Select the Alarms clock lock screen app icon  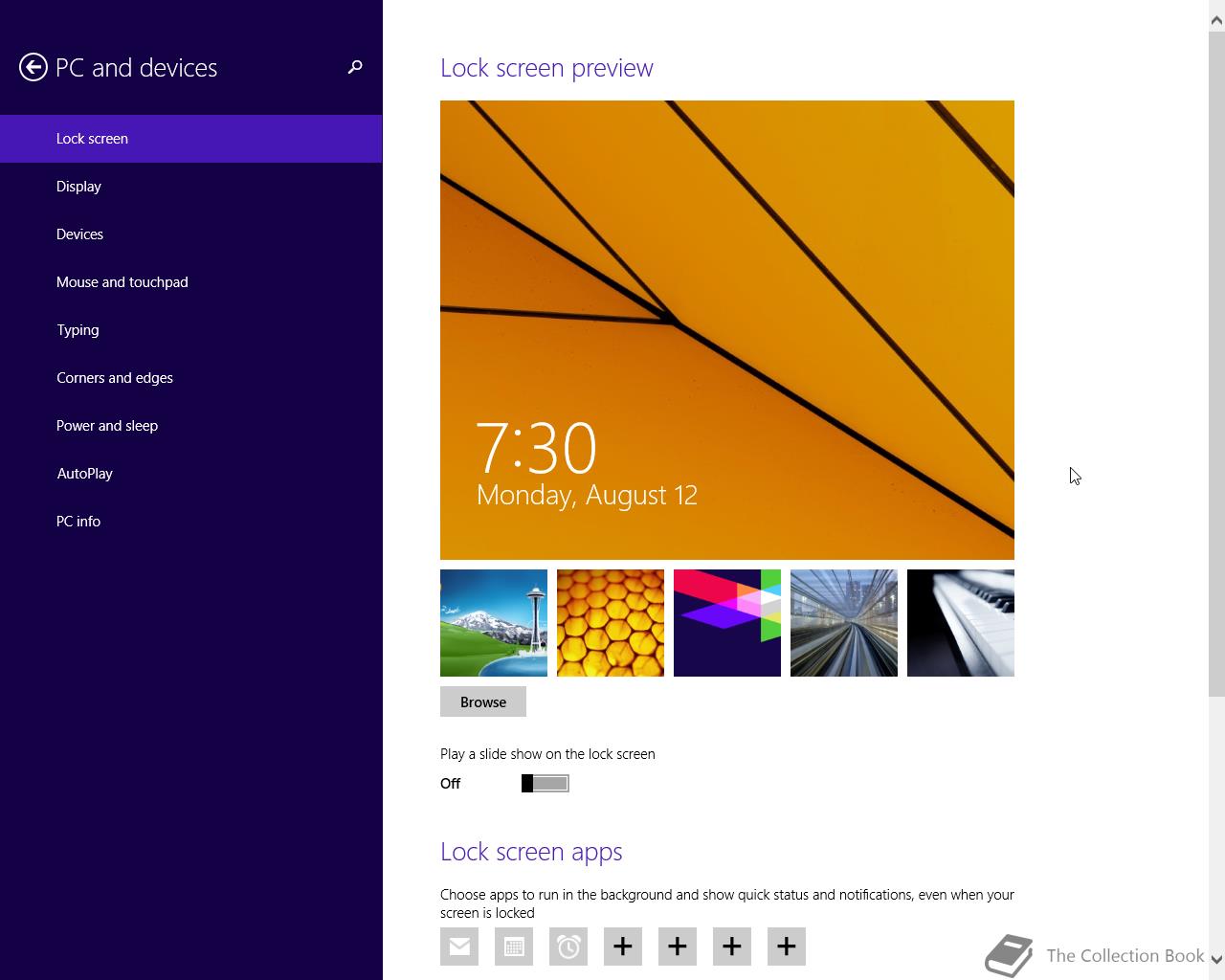568,947
